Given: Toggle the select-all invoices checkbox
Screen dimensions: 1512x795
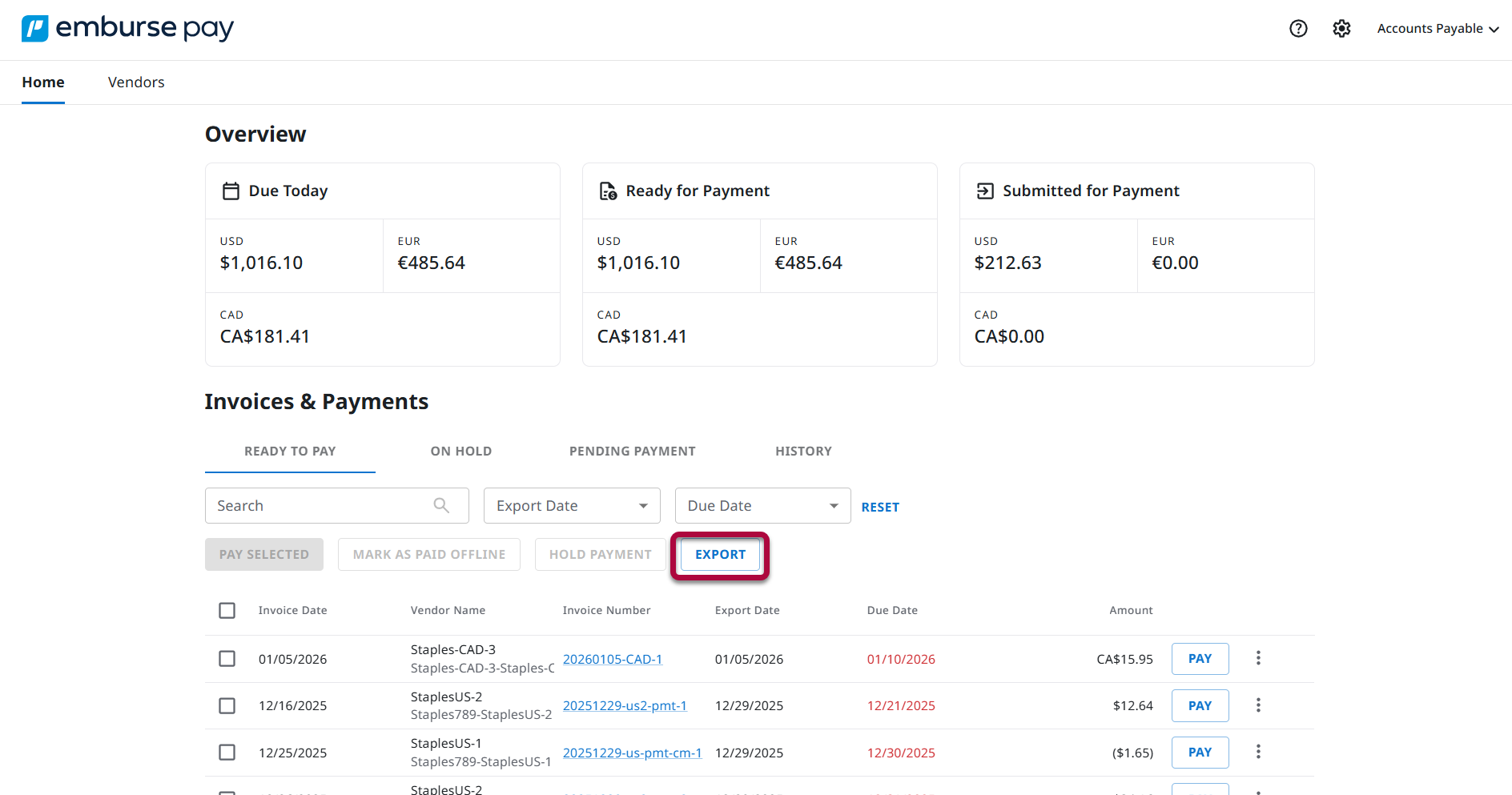Looking at the screenshot, I should tap(227, 611).
